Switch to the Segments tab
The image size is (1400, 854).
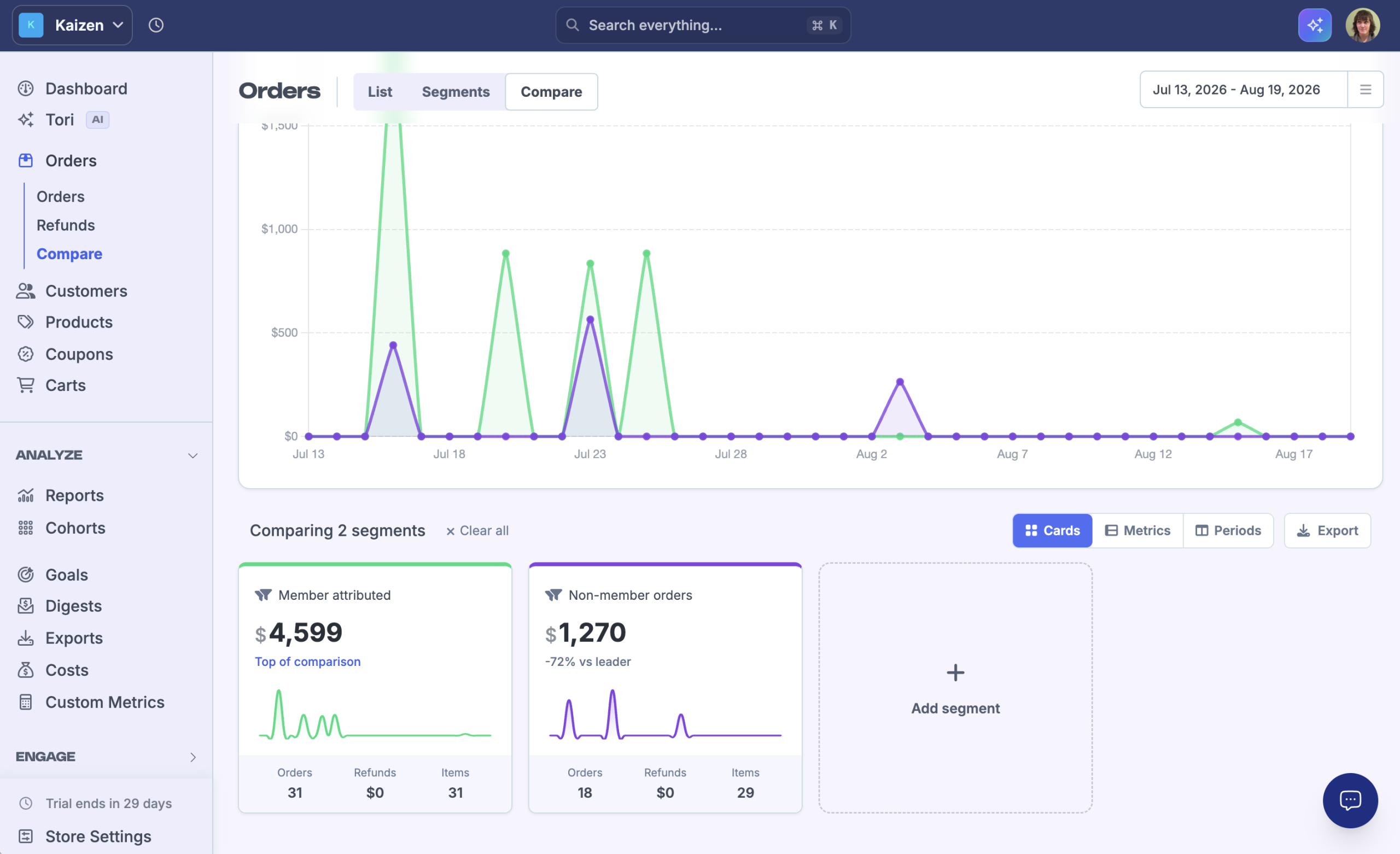pos(456,91)
